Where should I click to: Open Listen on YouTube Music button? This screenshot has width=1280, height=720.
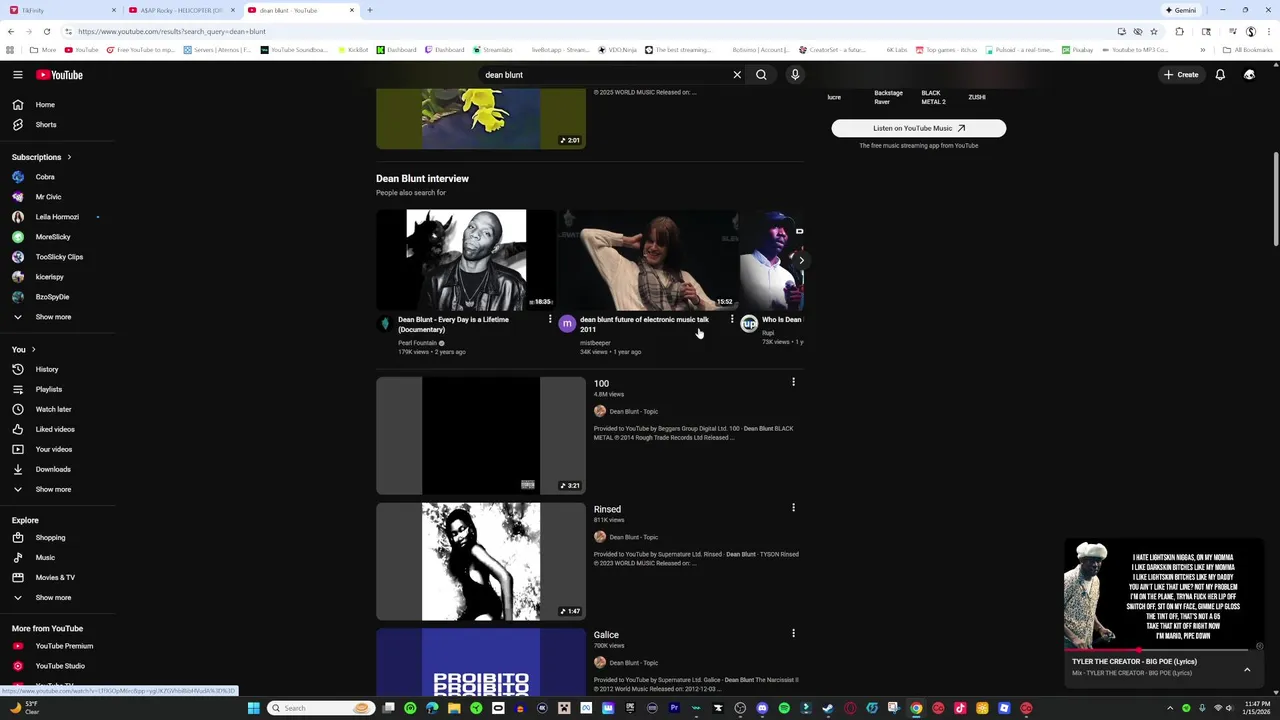coord(919,128)
